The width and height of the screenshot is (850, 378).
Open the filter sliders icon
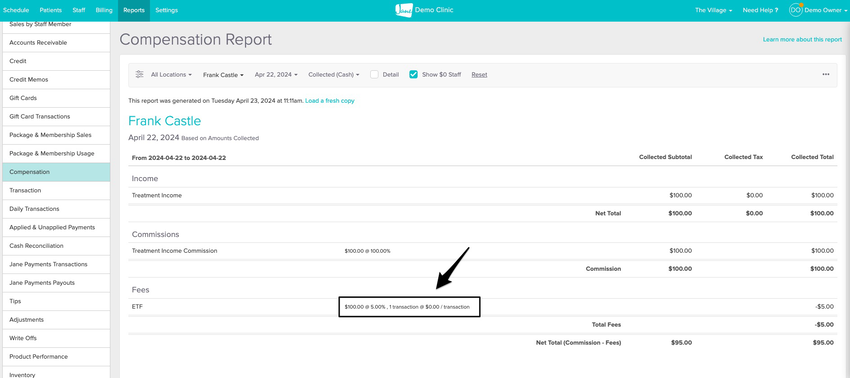coord(139,74)
